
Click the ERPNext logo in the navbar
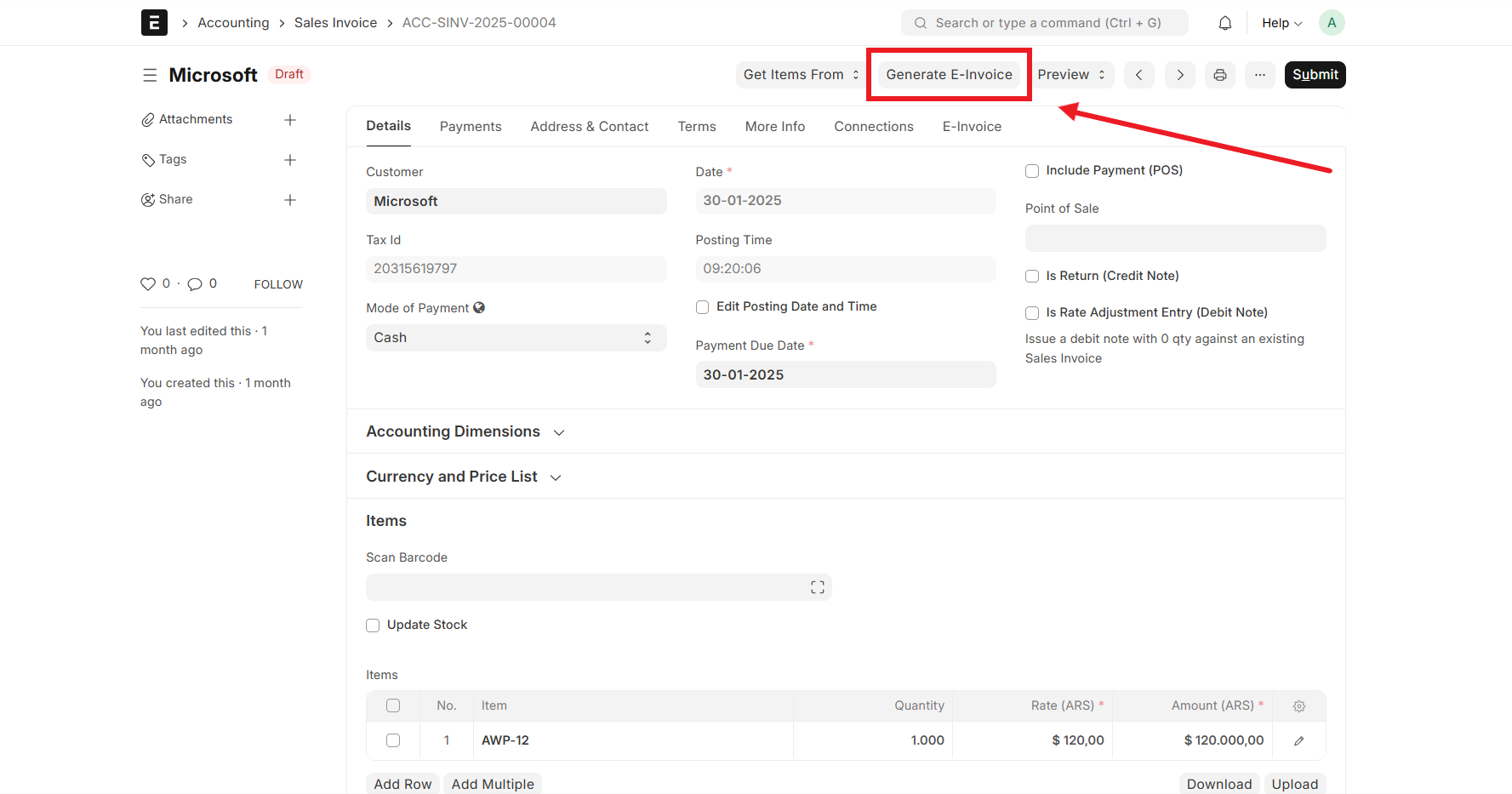(154, 22)
